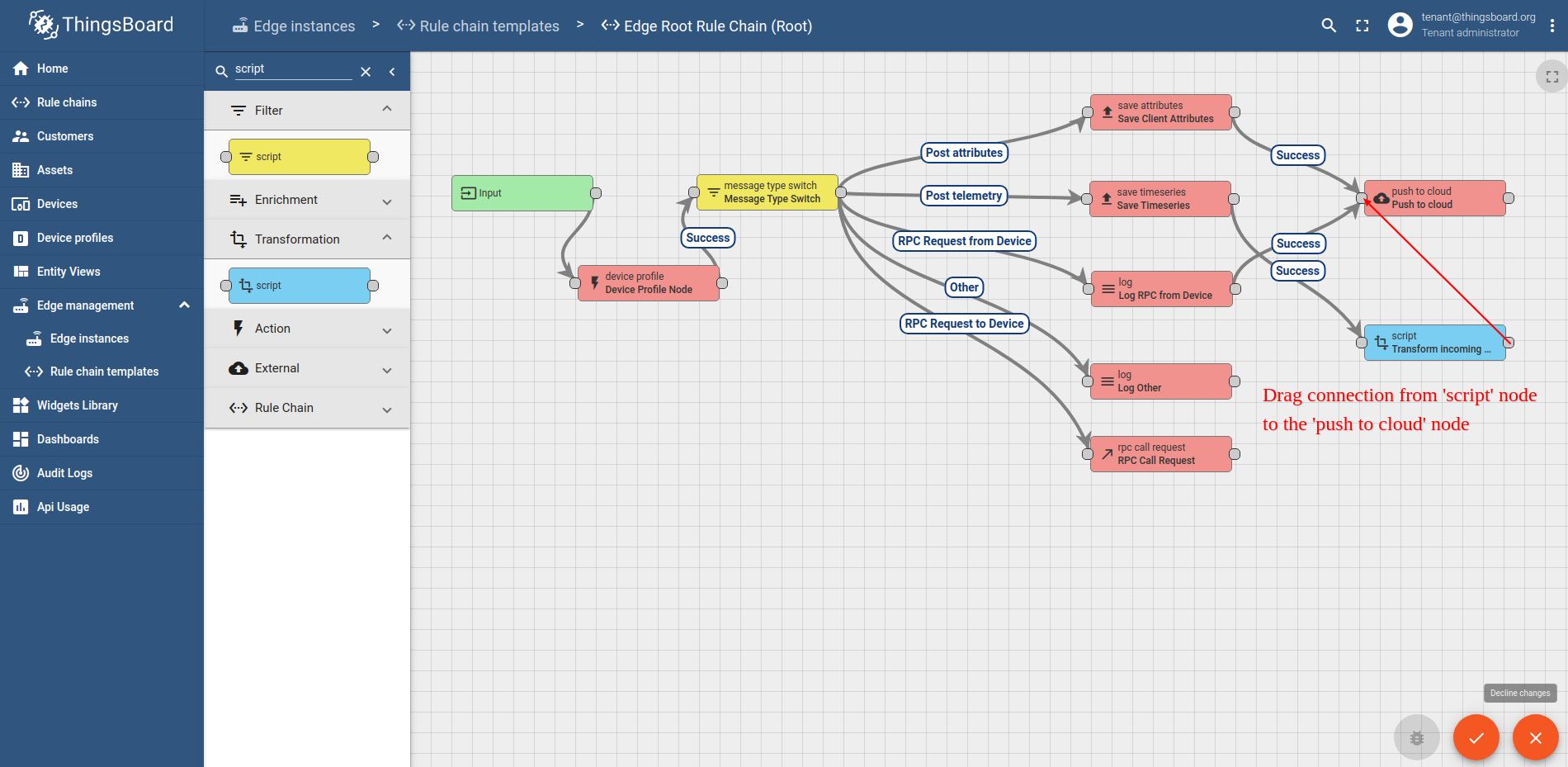Select yellow filter script node in library

tap(299, 157)
